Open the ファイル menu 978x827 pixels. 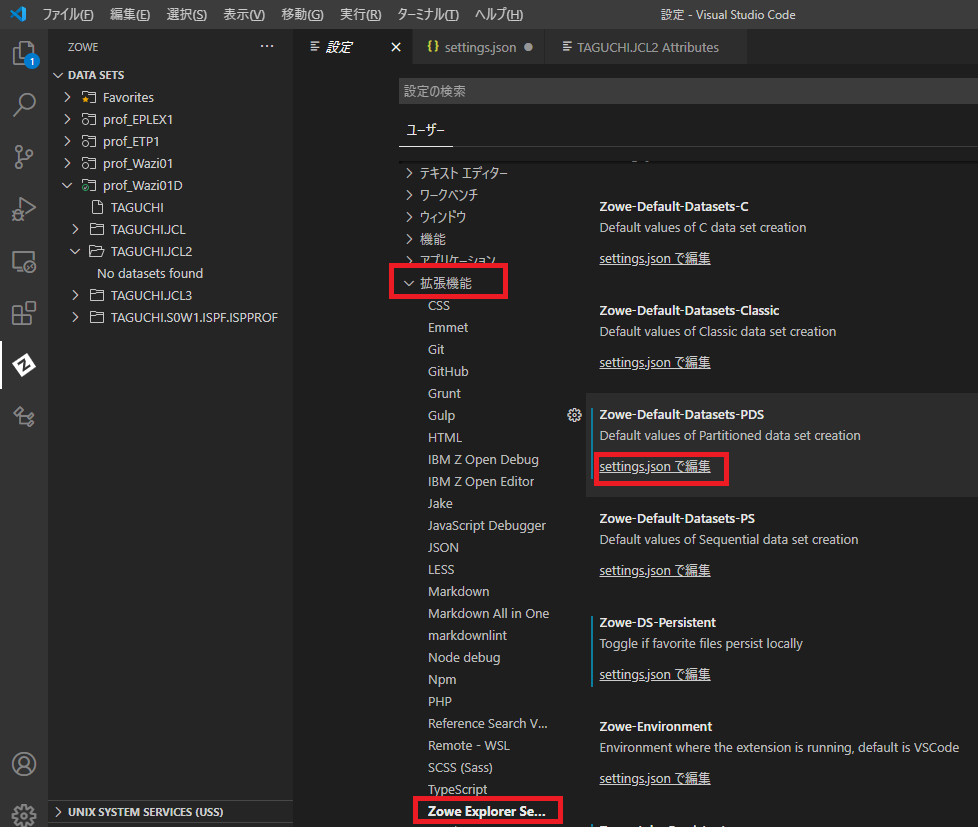point(68,14)
